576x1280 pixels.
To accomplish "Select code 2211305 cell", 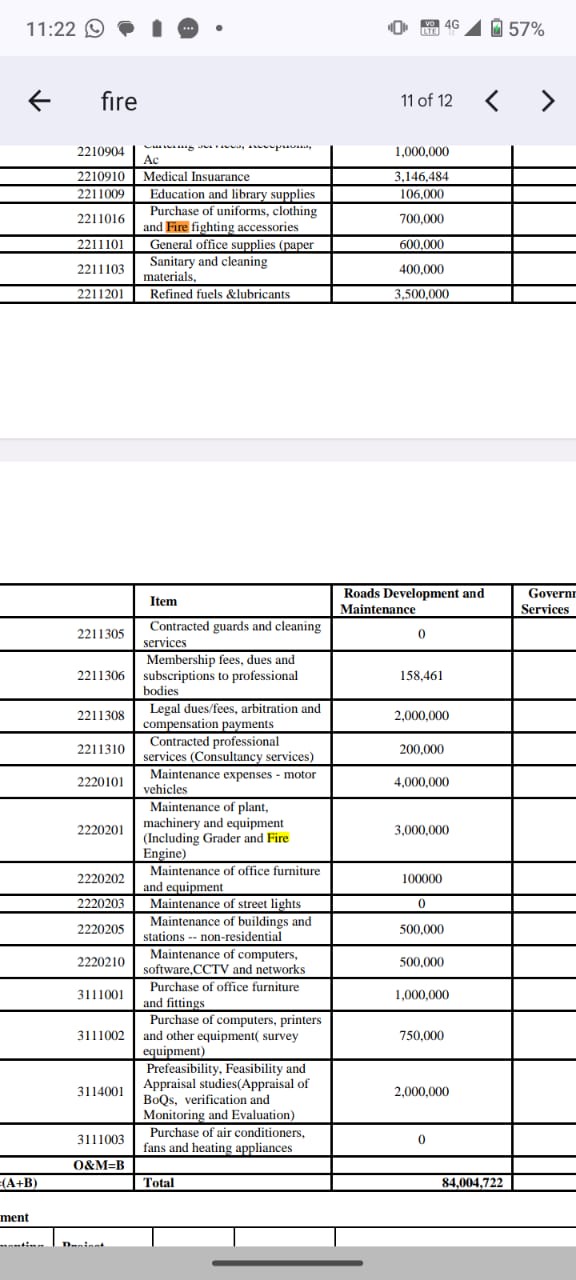I will click(x=100, y=634).
